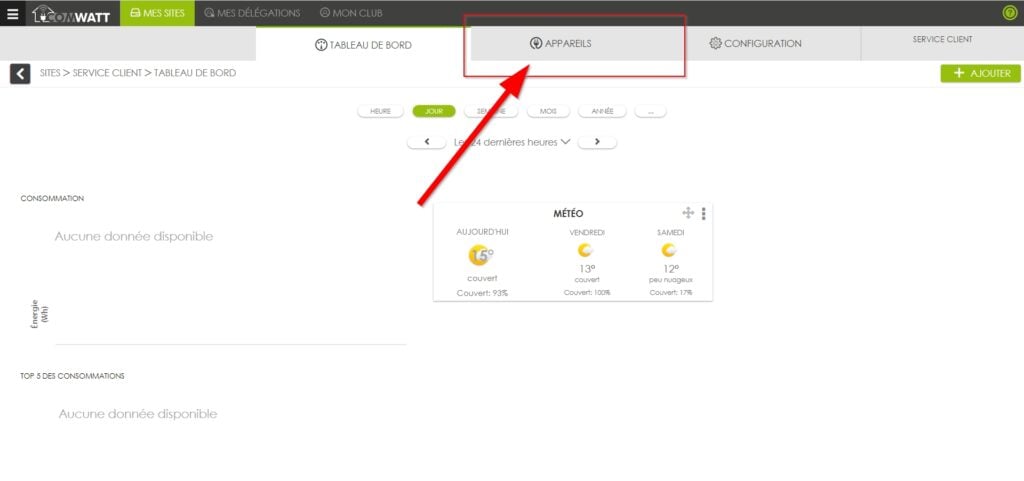Click Vendredi's weather forecast icon
Viewport: 1024px width, 481px height.
[586, 250]
